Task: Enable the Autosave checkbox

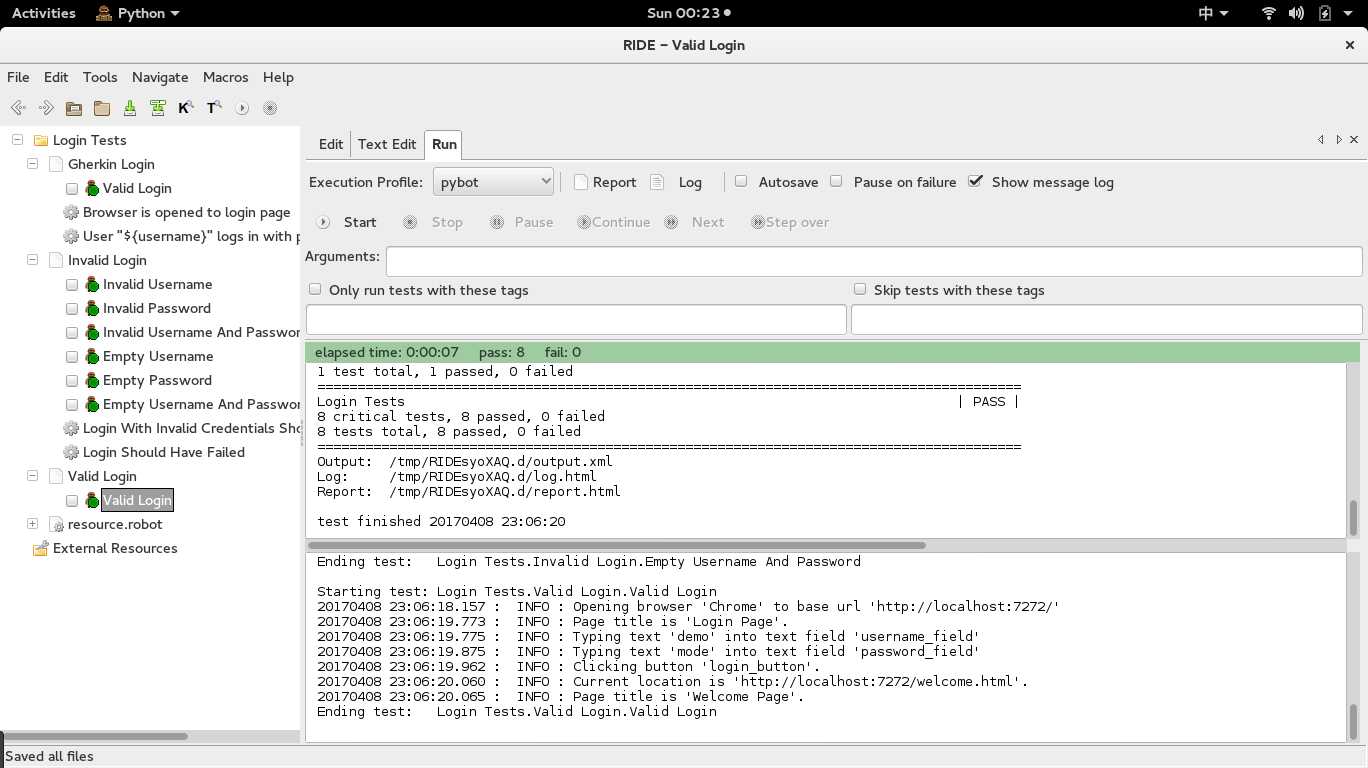Action: tap(741, 181)
